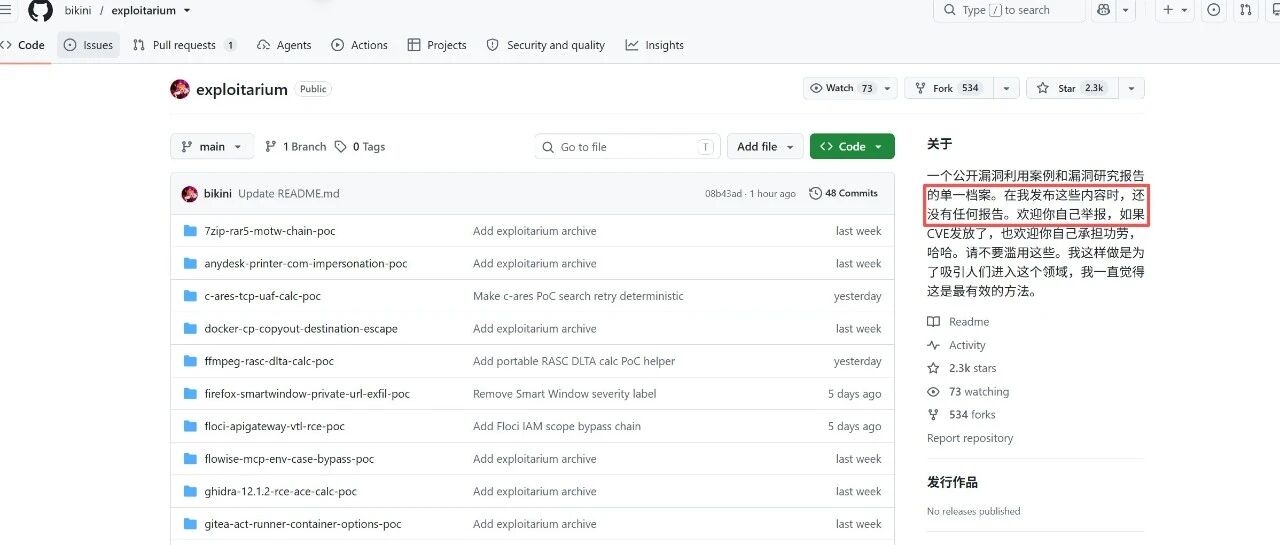Watch the repository via Watch button
This screenshot has width=1280, height=545.
click(842, 88)
